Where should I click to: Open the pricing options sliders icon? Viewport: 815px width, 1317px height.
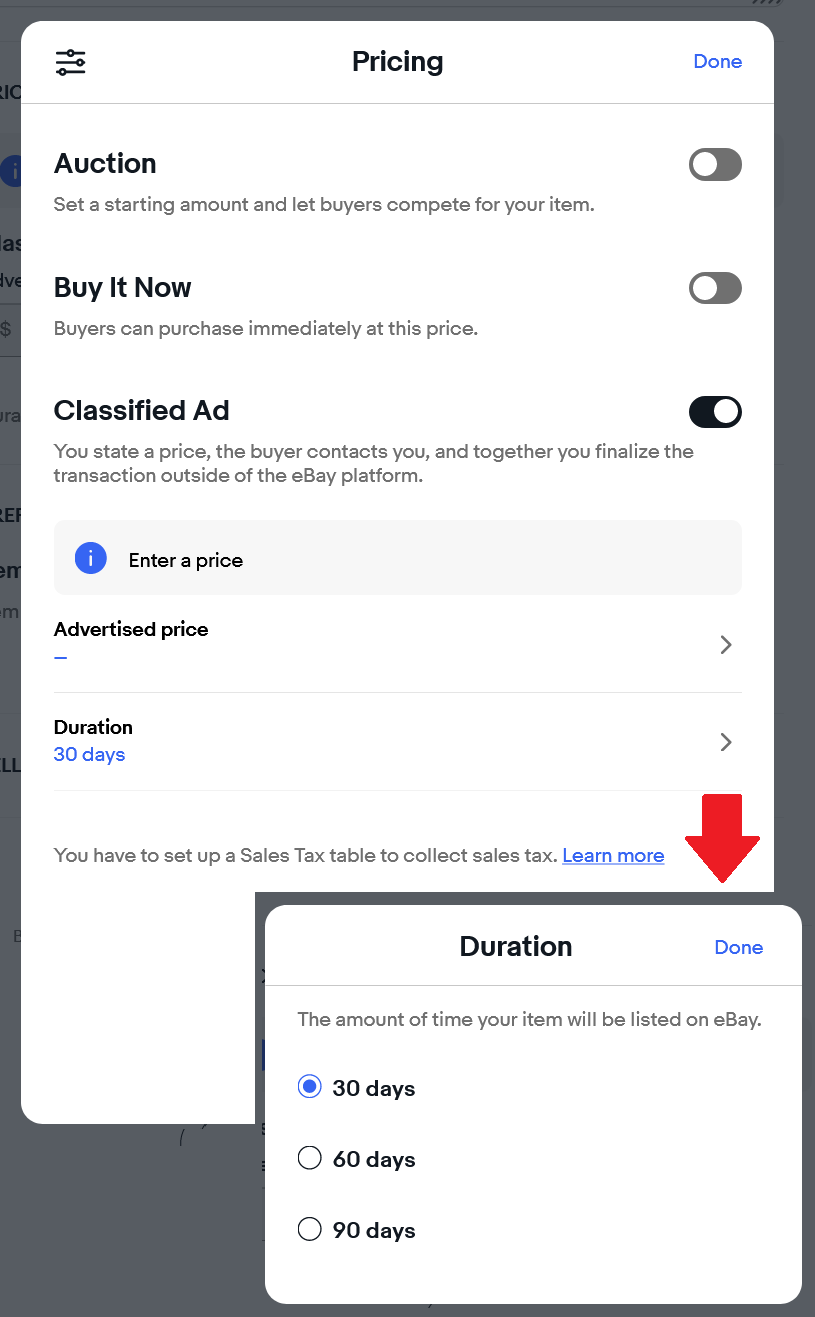click(x=70, y=62)
